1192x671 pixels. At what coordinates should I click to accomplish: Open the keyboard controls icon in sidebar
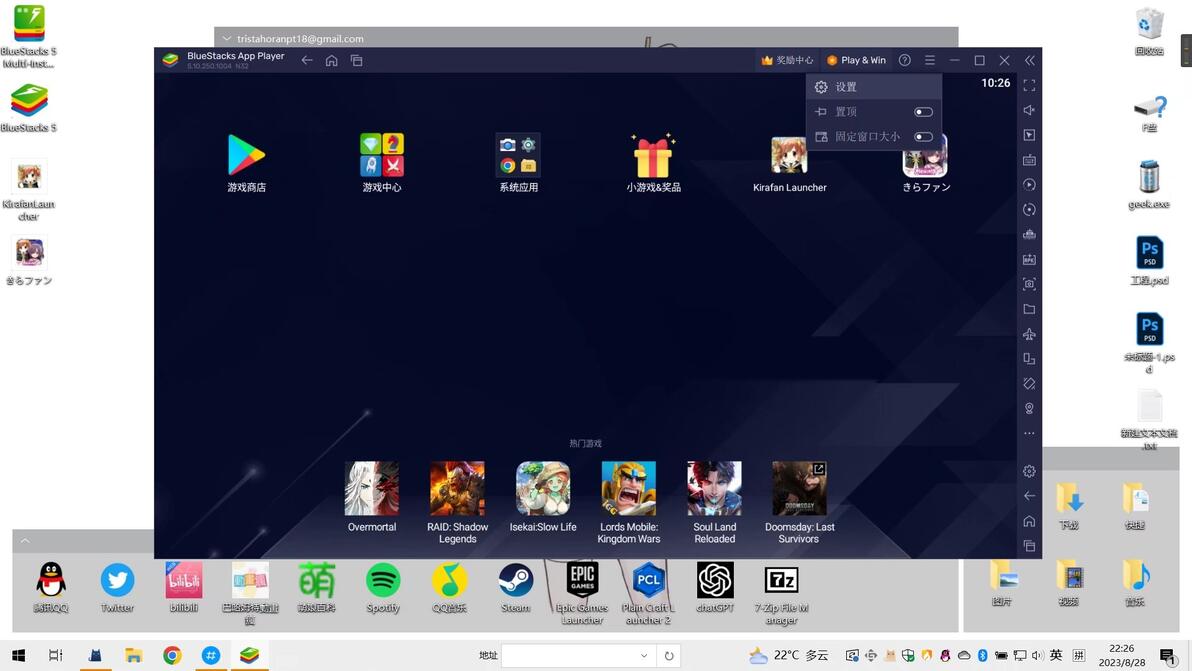pyautogui.click(x=1029, y=160)
